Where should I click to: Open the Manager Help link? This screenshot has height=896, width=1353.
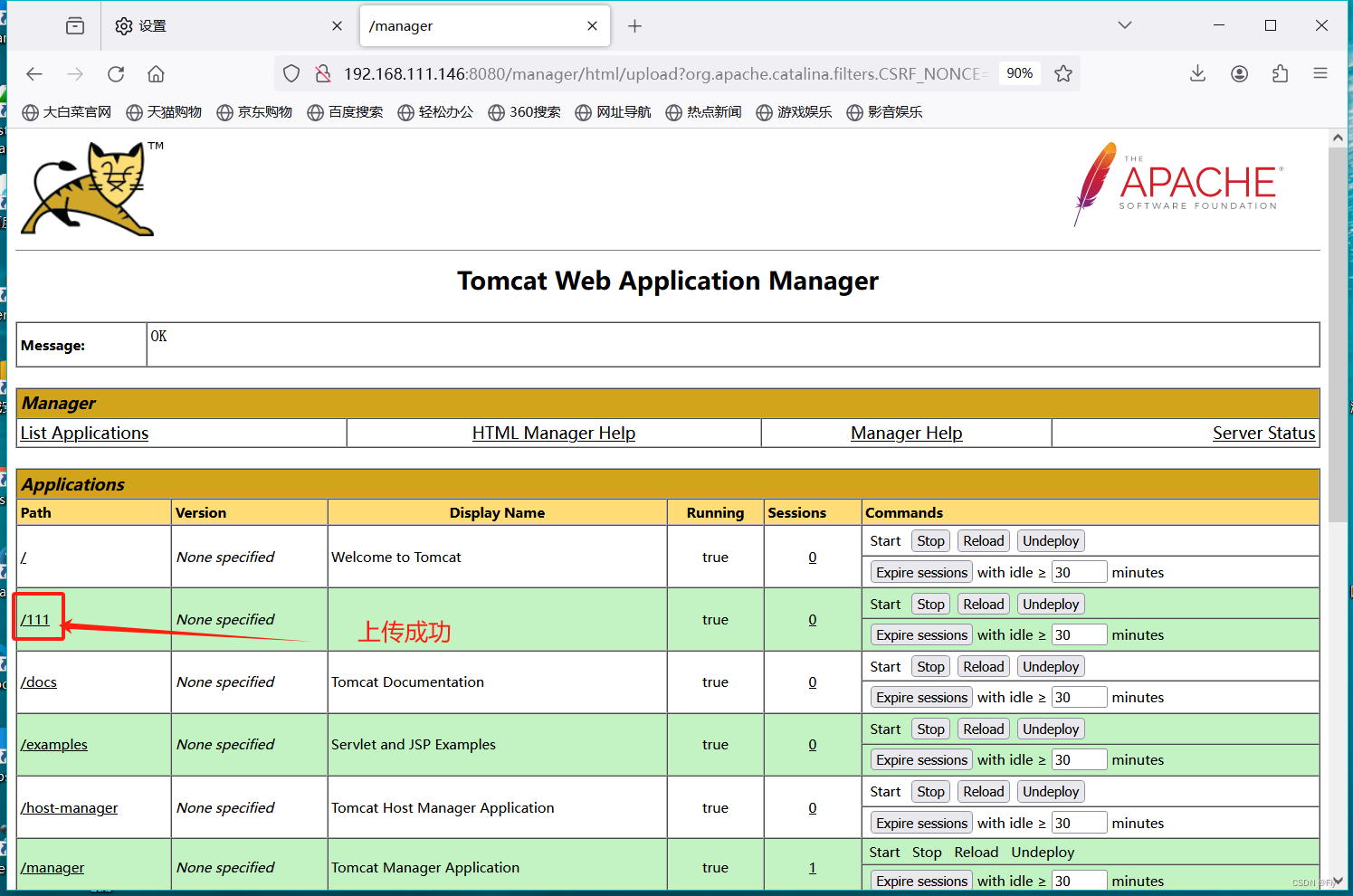pyautogui.click(x=906, y=434)
